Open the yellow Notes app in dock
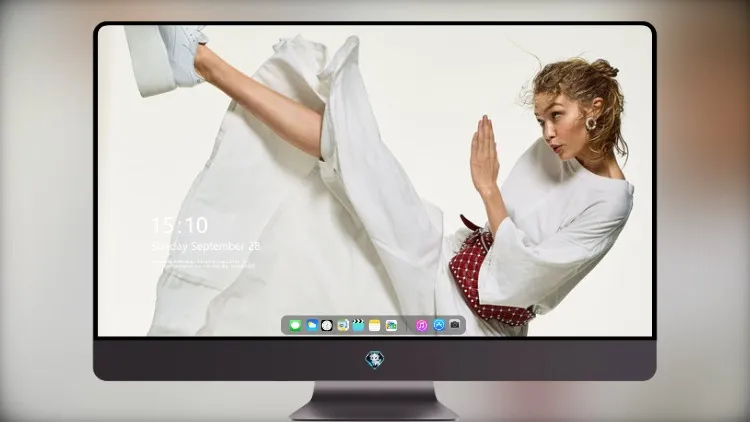The image size is (750, 422). pyautogui.click(x=375, y=325)
